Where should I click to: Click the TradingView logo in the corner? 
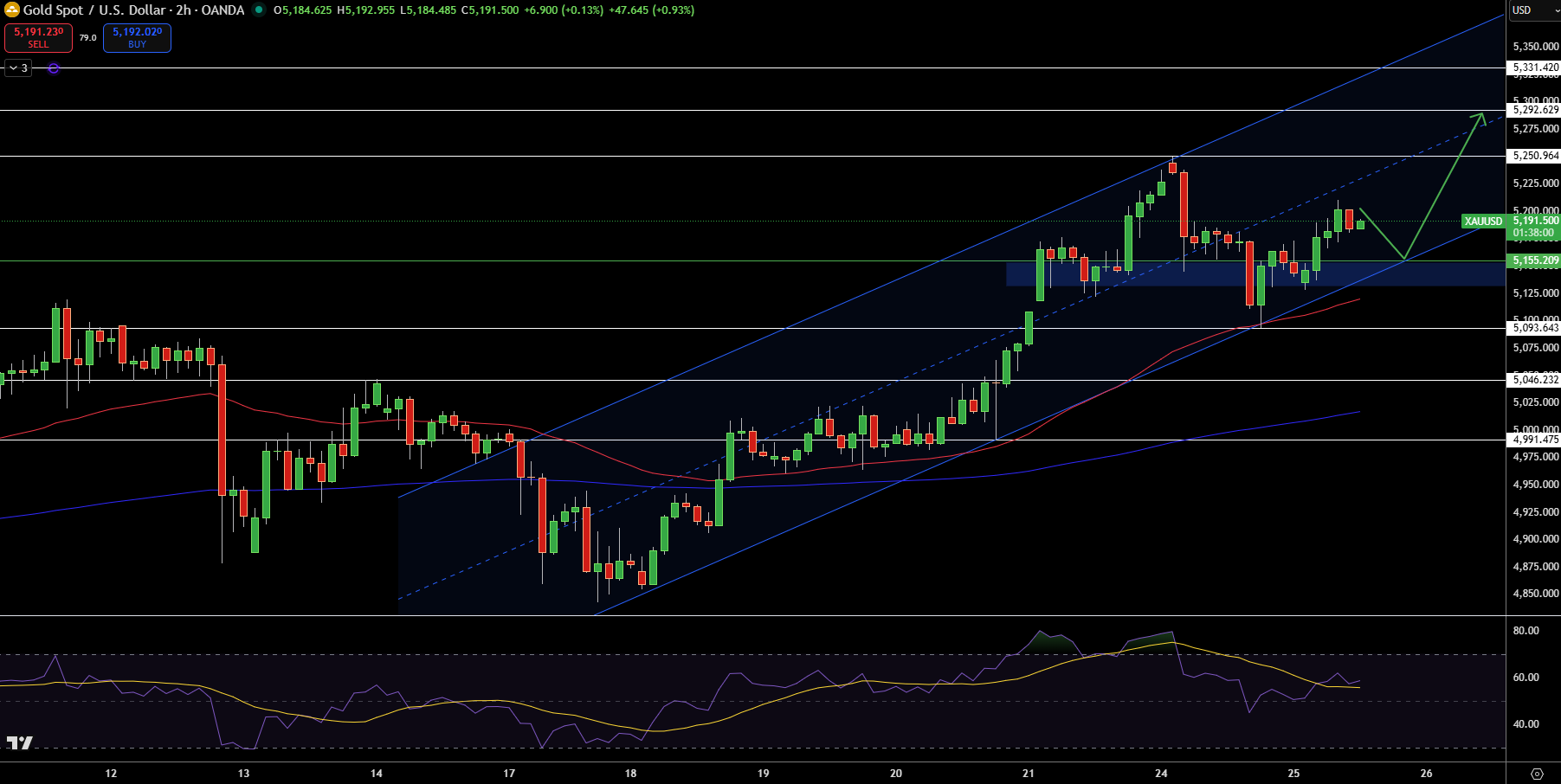pos(19,742)
